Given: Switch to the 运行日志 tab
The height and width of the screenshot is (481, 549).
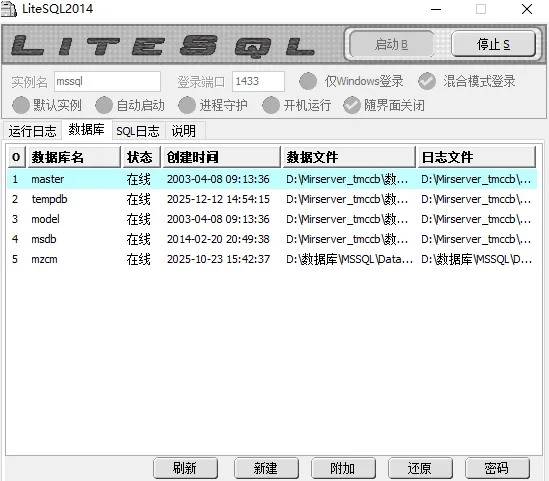Looking at the screenshot, I should (x=33, y=131).
